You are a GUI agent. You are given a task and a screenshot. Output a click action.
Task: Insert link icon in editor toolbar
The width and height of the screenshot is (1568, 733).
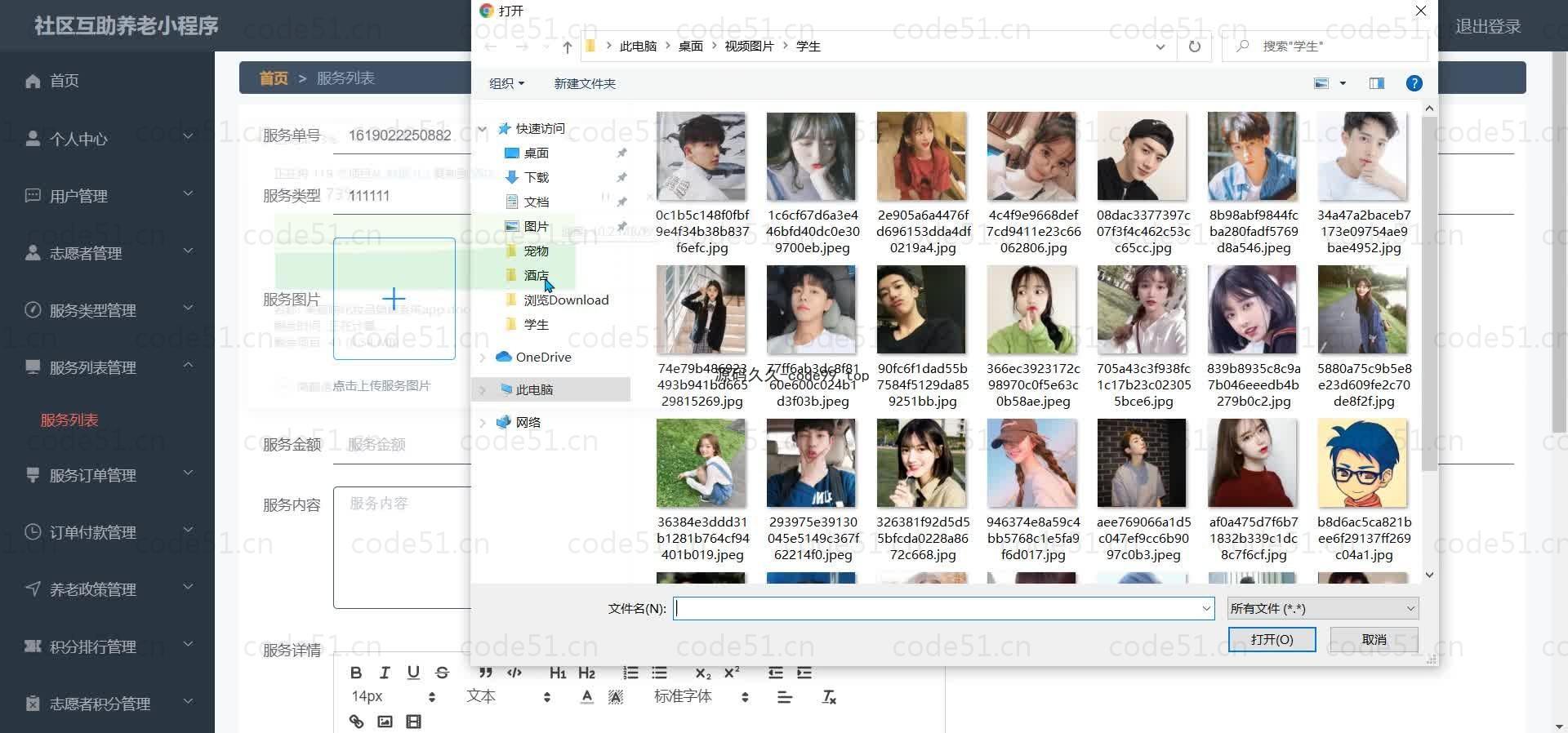(x=356, y=722)
